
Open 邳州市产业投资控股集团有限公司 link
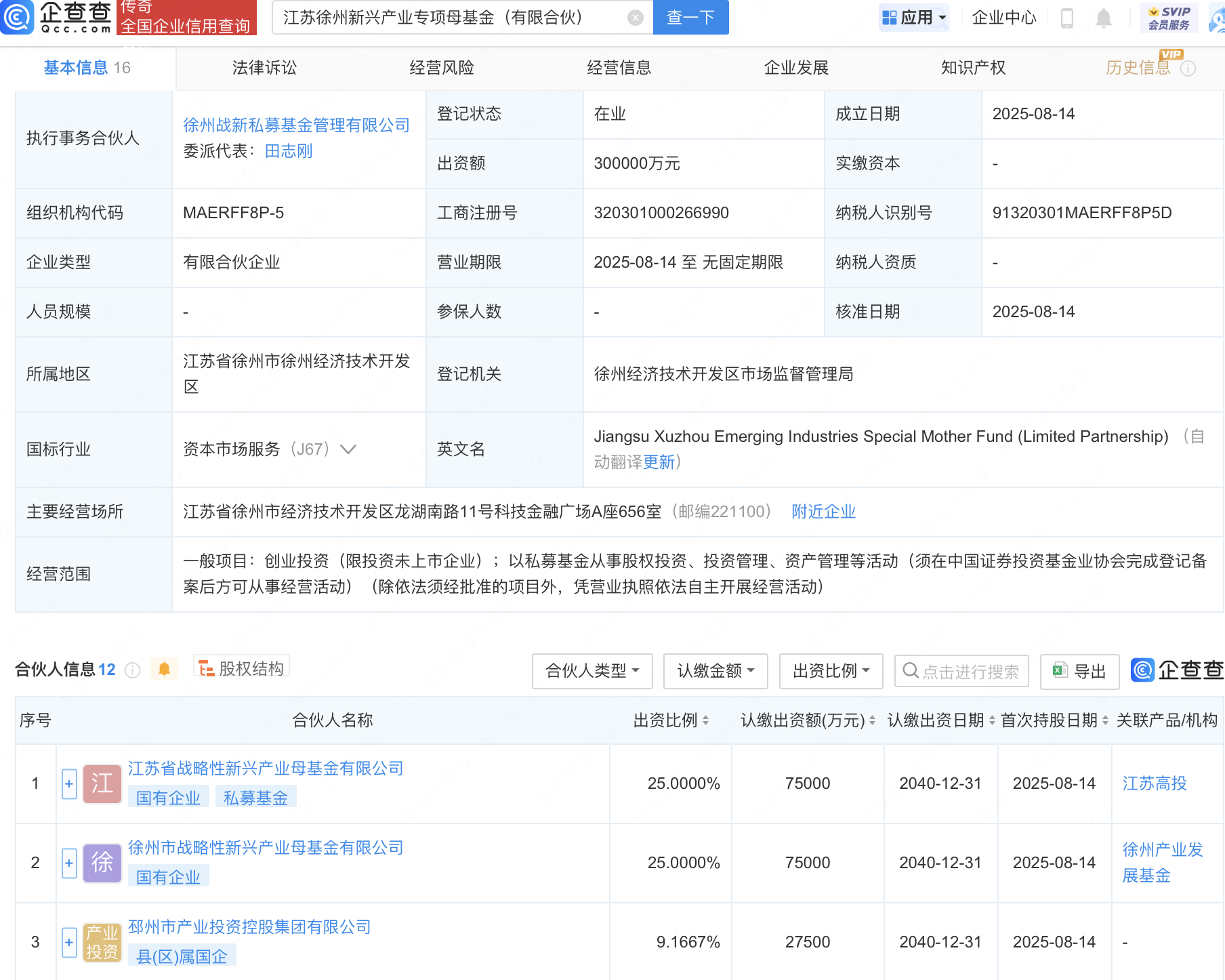click(x=249, y=926)
